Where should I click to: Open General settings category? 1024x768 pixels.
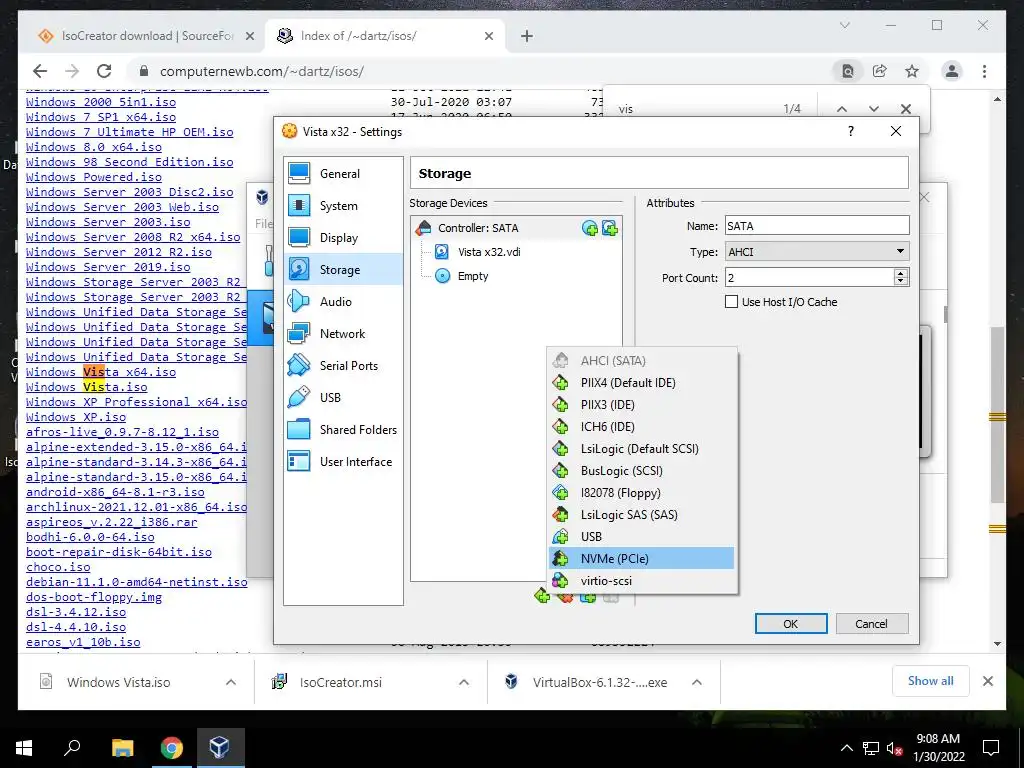343,174
